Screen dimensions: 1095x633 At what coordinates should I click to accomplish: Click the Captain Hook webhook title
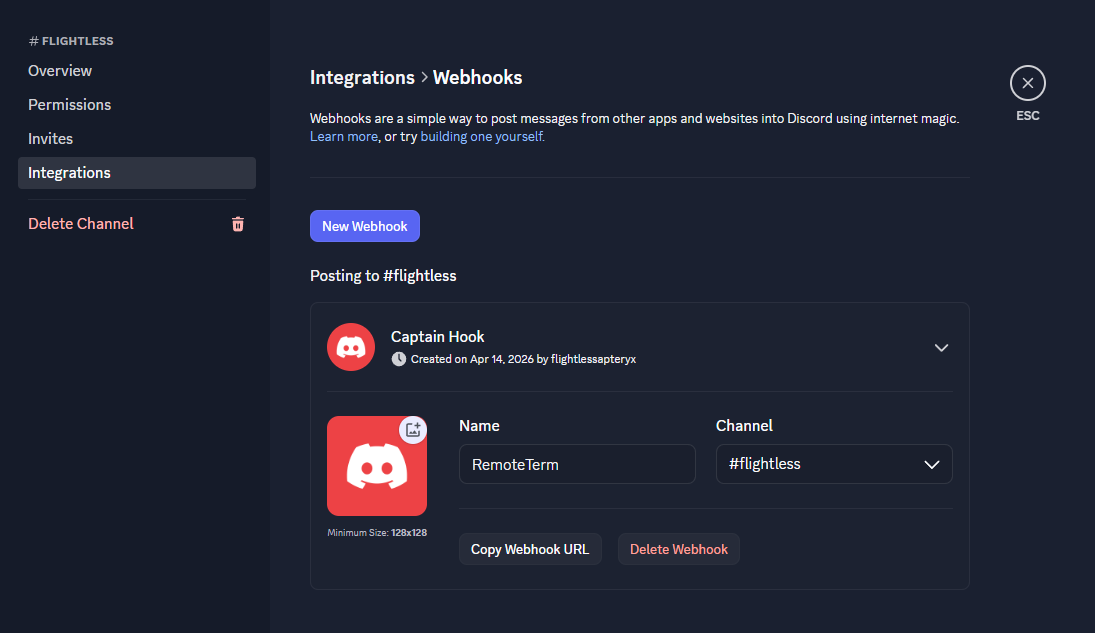[x=437, y=336]
